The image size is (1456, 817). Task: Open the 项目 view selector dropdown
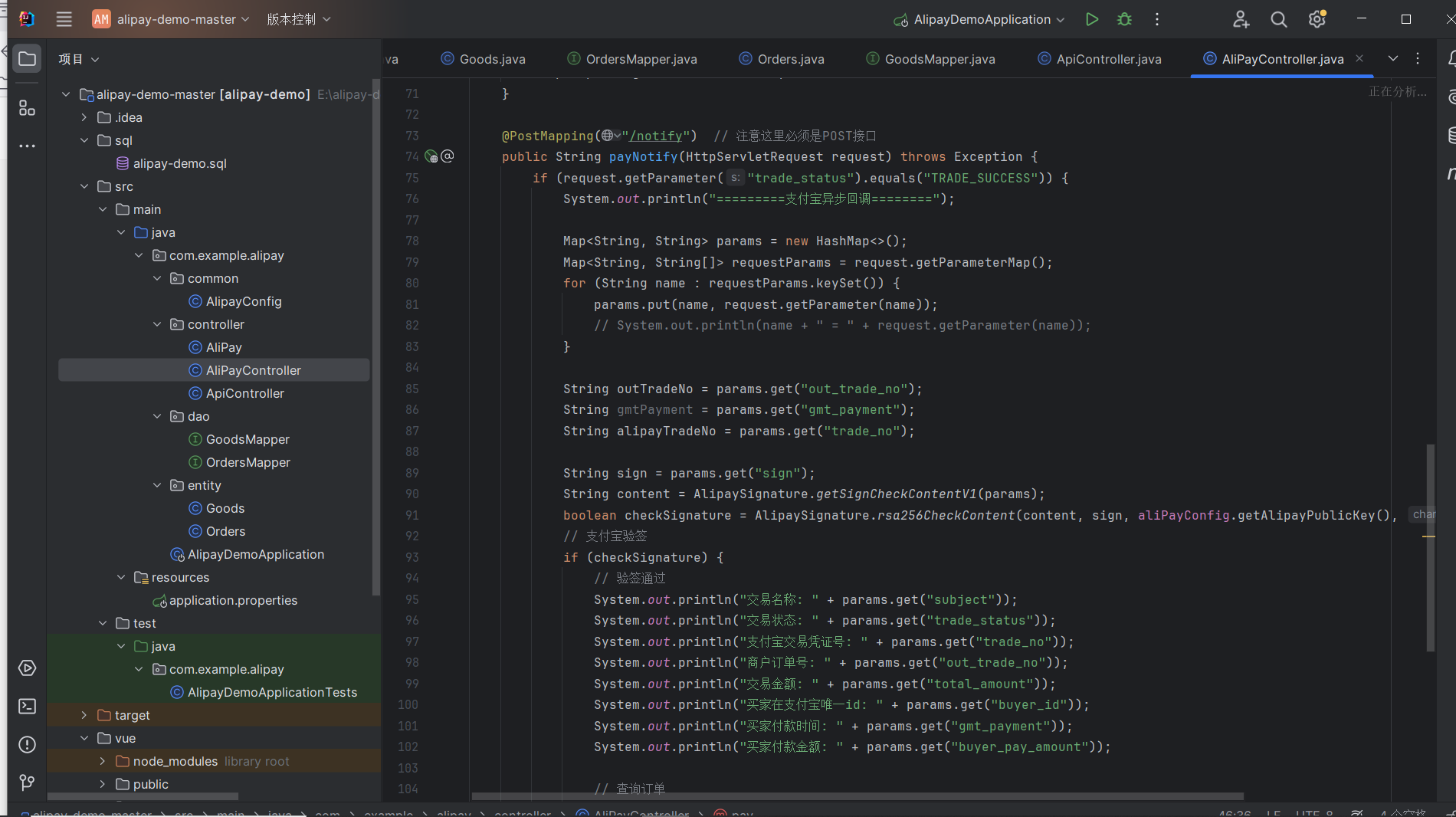click(79, 59)
